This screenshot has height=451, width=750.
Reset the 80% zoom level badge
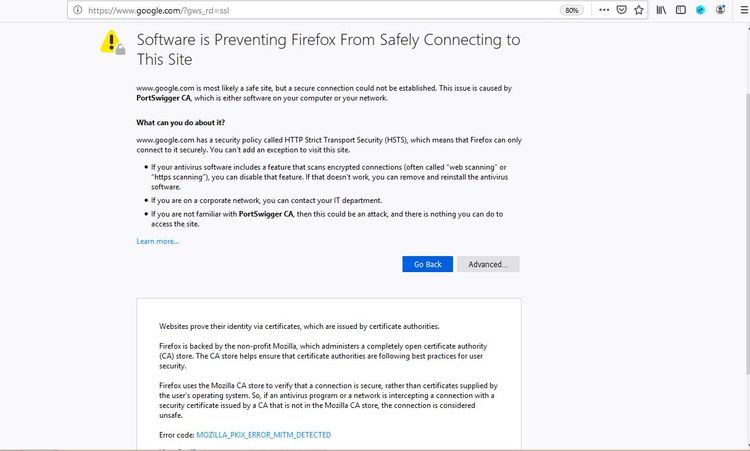tap(572, 10)
